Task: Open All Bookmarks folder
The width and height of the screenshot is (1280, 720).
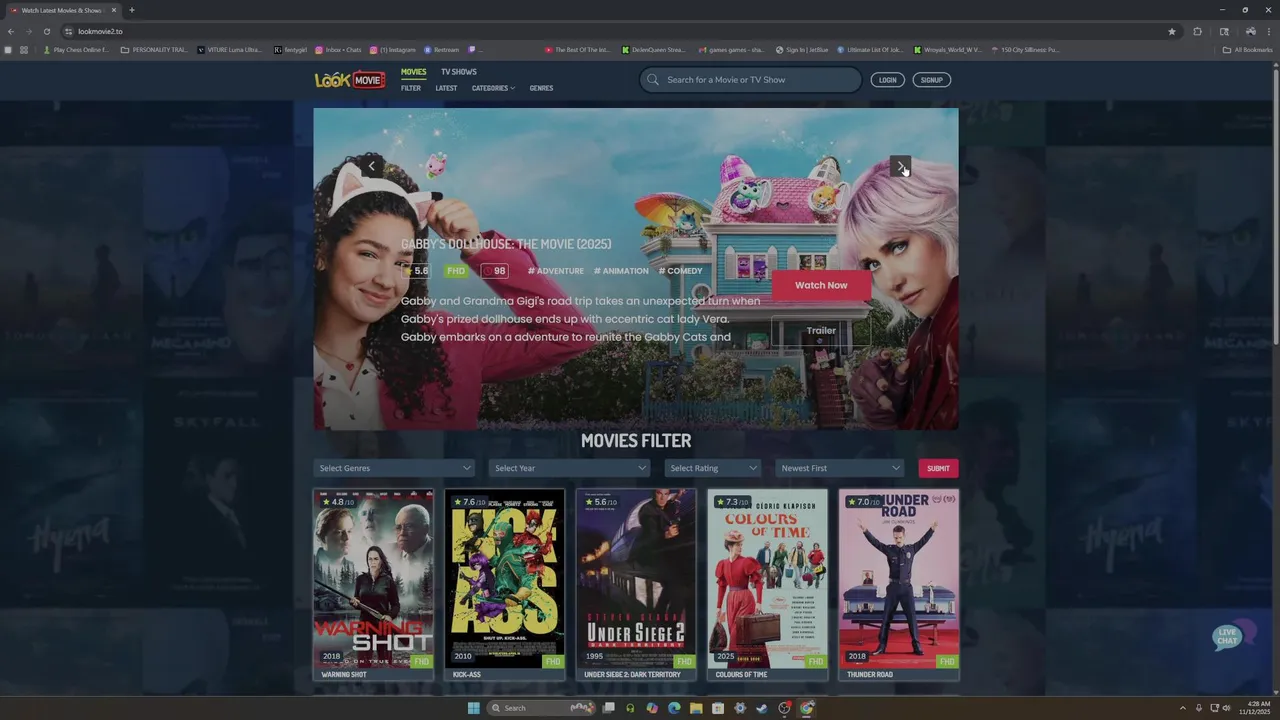Action: click(1248, 49)
